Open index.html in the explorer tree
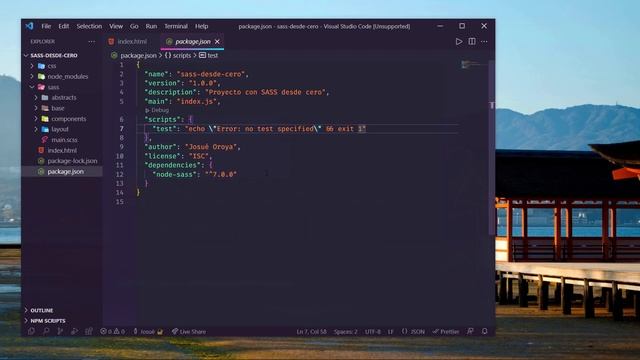Screen dimensions: 640x360 pyautogui.click(x=62, y=150)
